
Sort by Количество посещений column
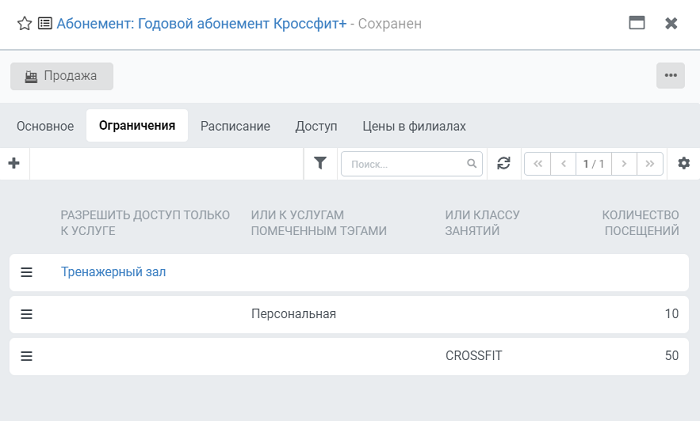tap(640, 223)
